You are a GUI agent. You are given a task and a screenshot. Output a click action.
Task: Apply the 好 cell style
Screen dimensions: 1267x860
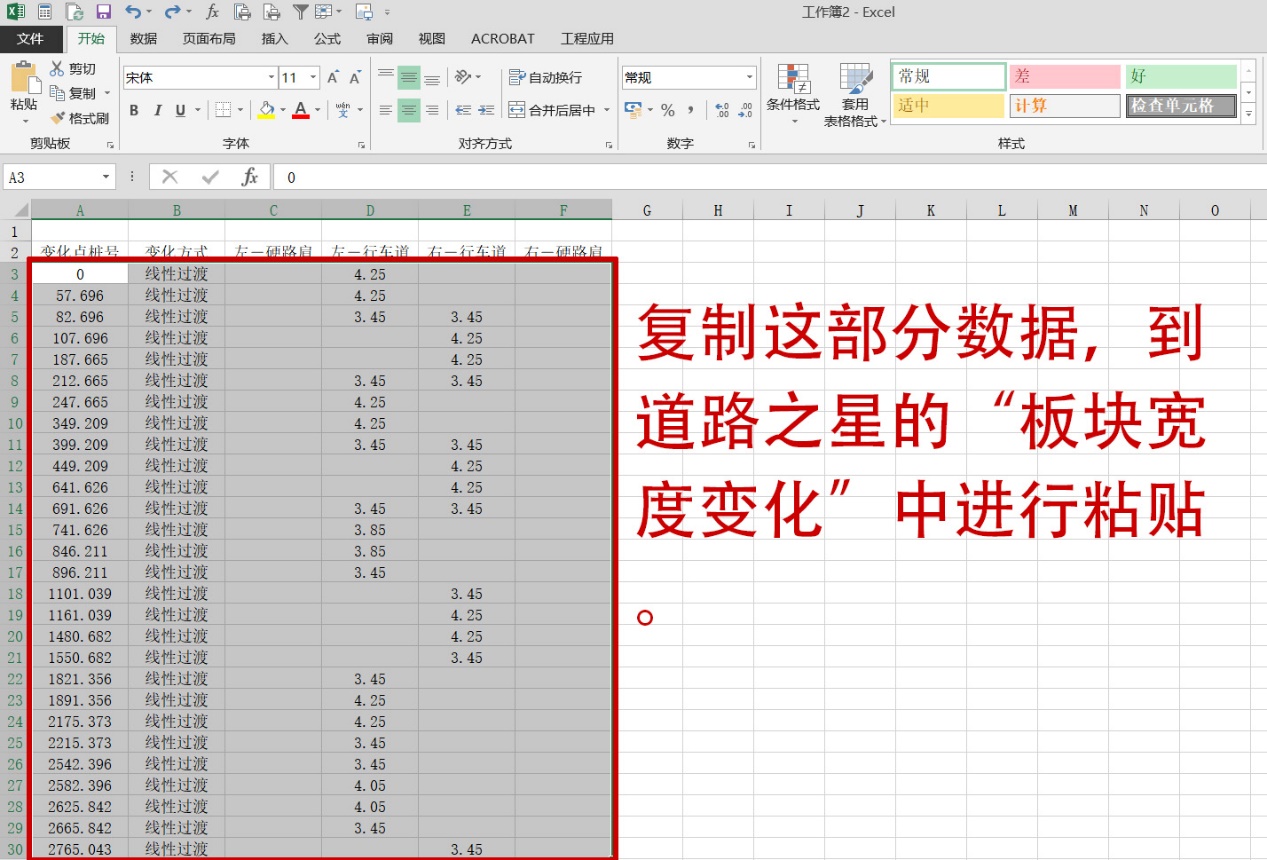pos(1181,76)
